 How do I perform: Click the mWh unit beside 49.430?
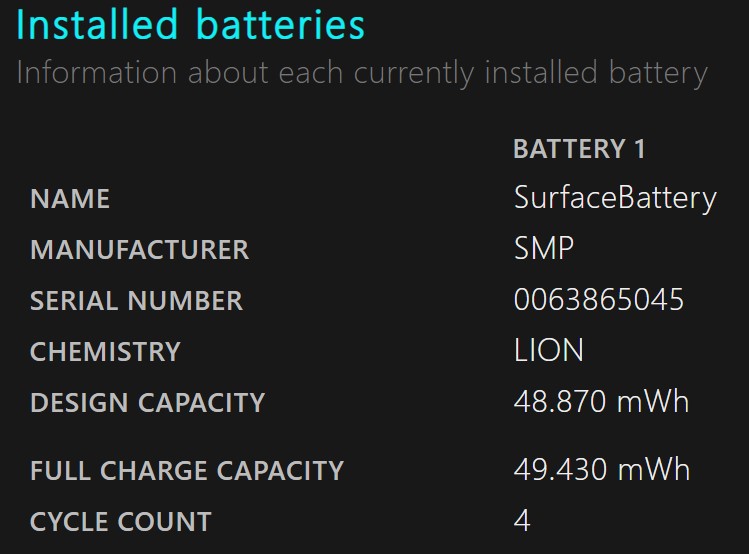pos(653,469)
